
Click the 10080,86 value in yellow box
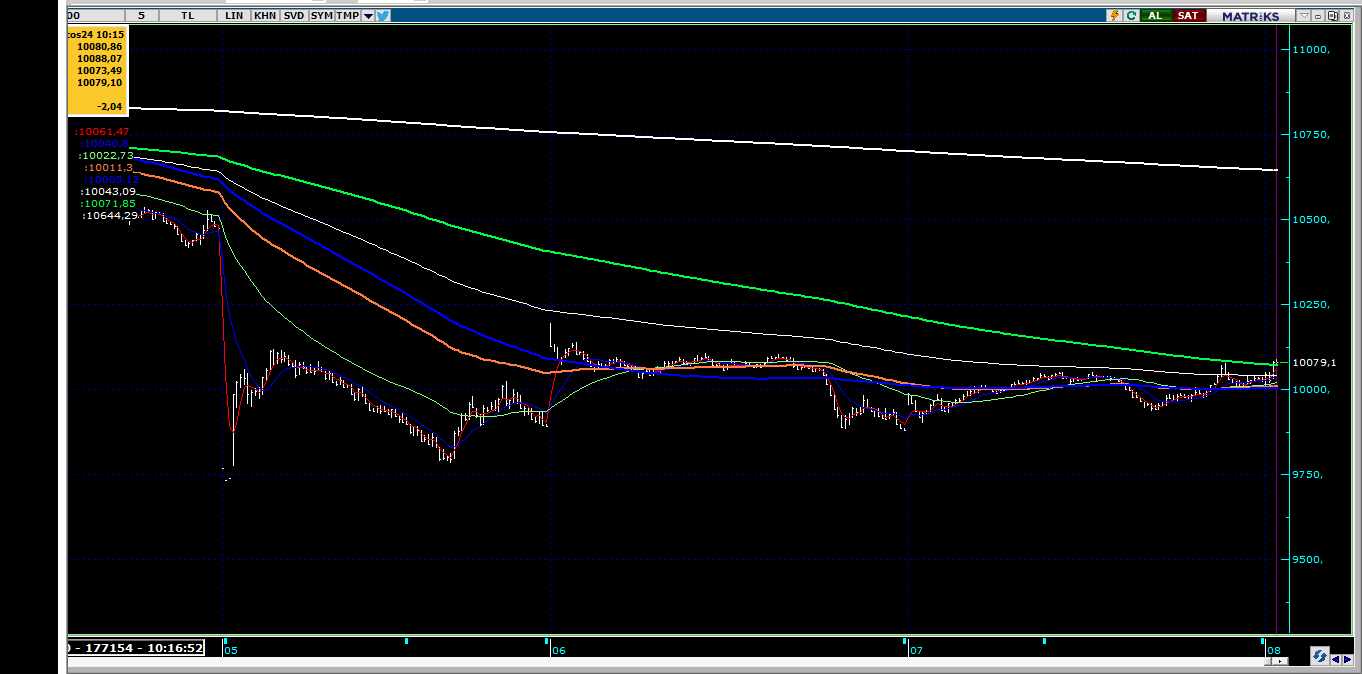coord(100,46)
